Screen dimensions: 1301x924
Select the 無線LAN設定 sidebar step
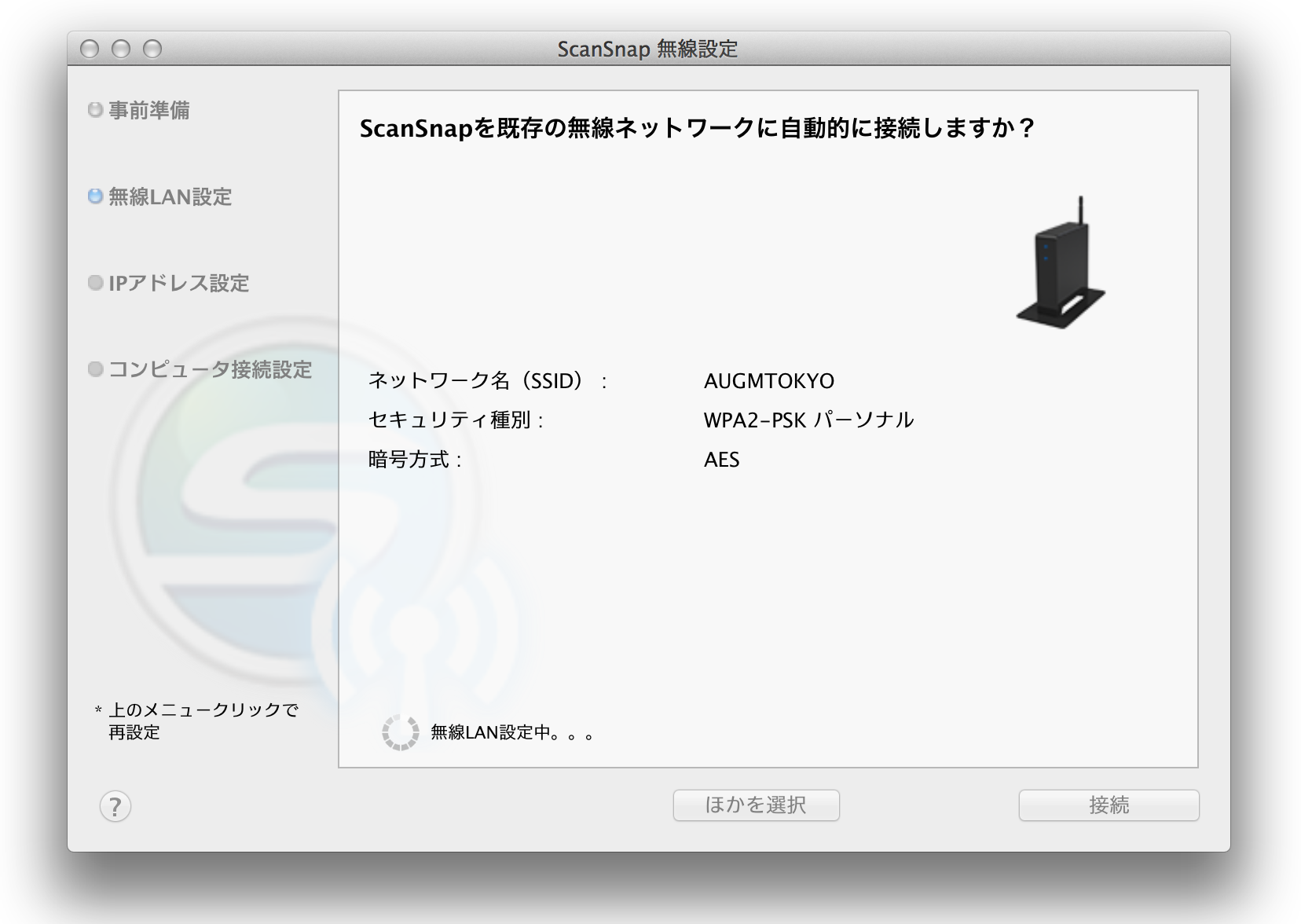tap(170, 196)
